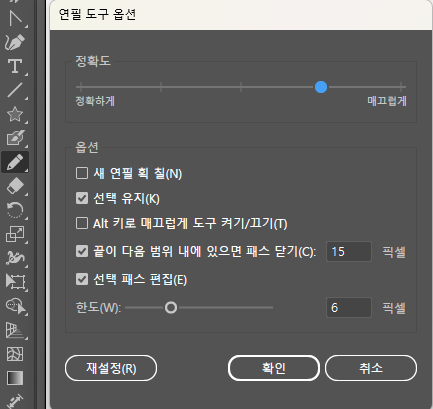This screenshot has height=409, width=433.
Task: Select the Perspective Grid tool
Action: pyautogui.click(x=15, y=330)
